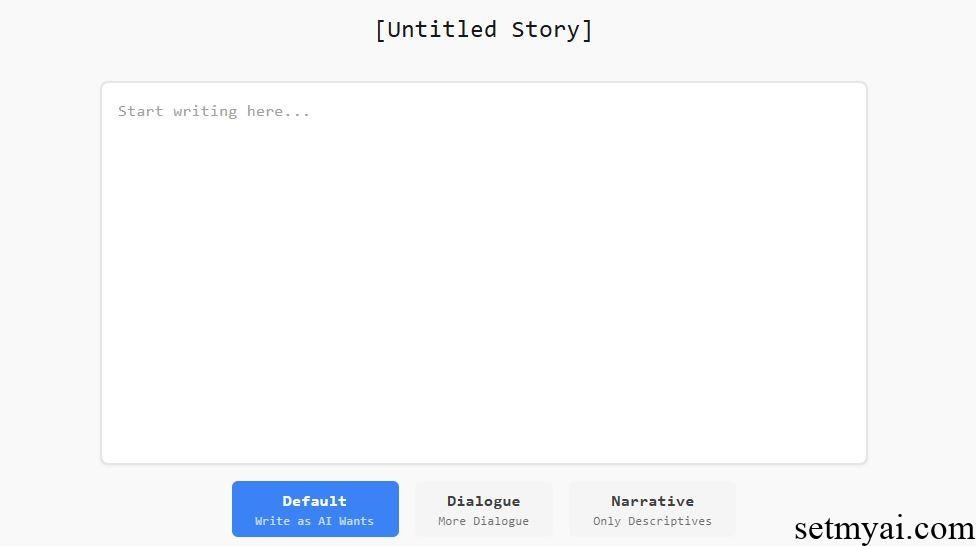Pick the mode with more dialogue

click(484, 509)
